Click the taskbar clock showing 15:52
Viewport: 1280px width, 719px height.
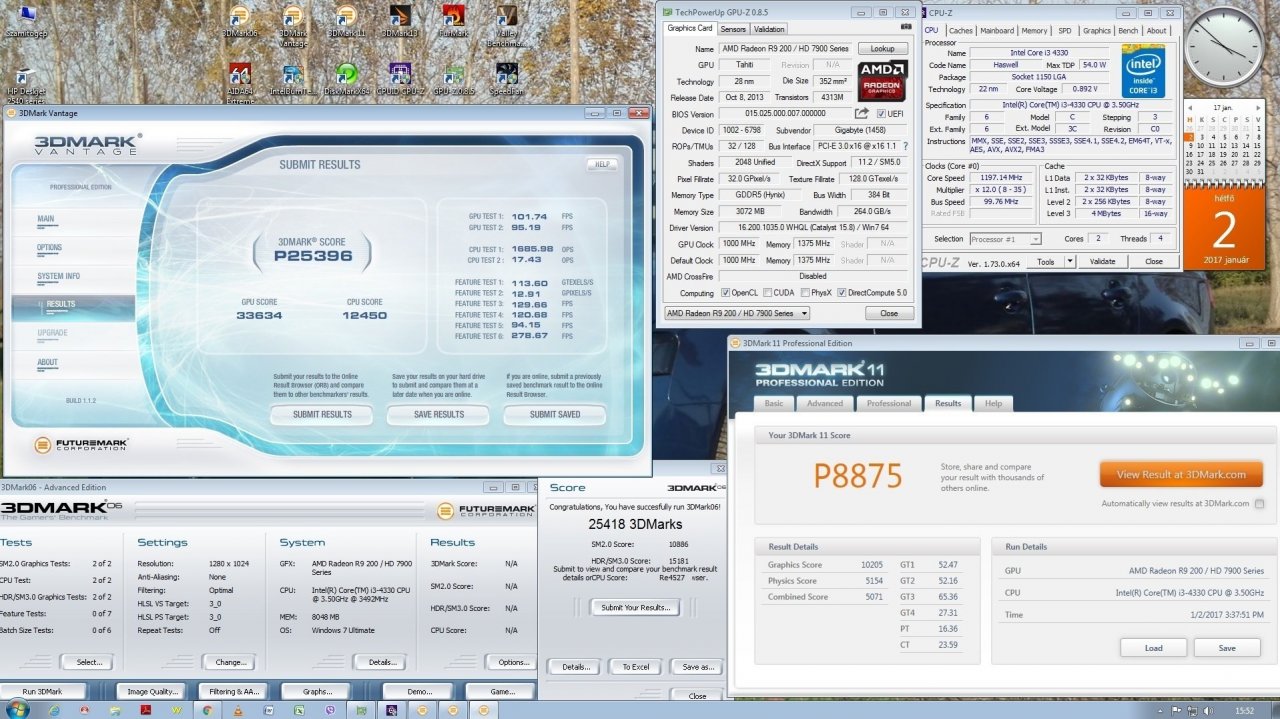coord(1243,710)
